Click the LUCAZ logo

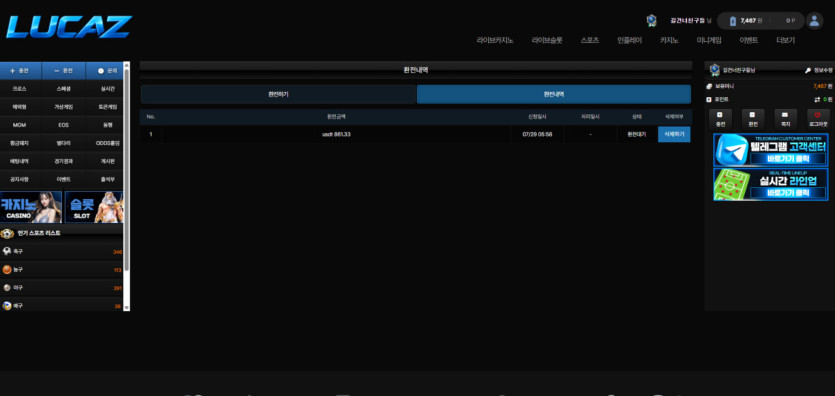pos(69,27)
